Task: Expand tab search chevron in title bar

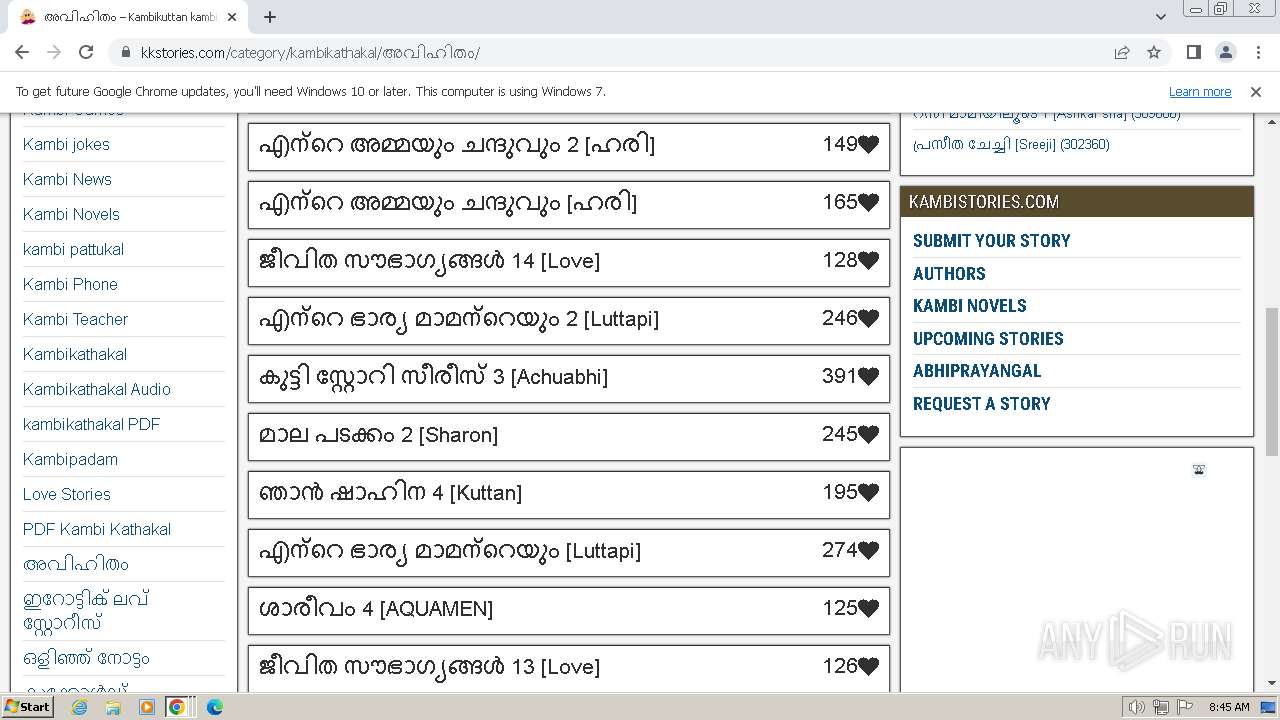Action: click(x=1160, y=16)
